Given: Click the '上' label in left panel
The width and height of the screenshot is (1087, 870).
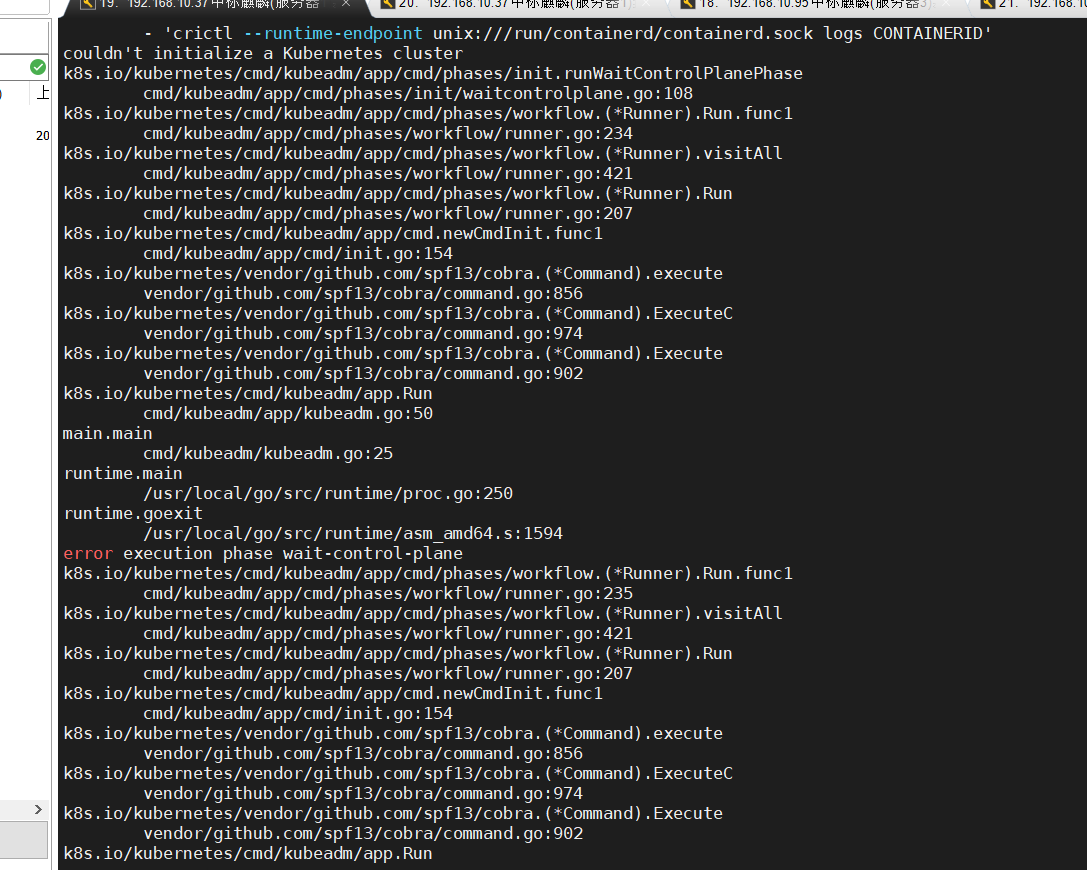Looking at the screenshot, I should [43, 93].
